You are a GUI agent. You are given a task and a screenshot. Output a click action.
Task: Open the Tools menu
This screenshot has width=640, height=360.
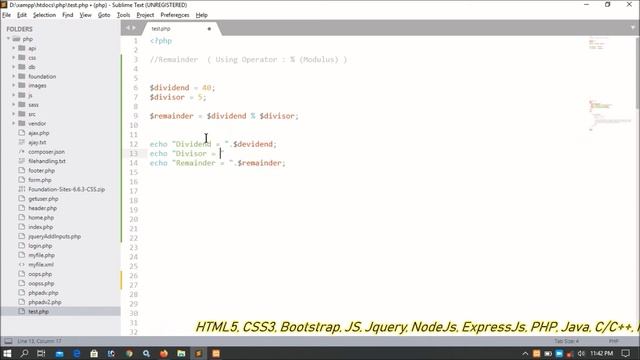[123, 15]
